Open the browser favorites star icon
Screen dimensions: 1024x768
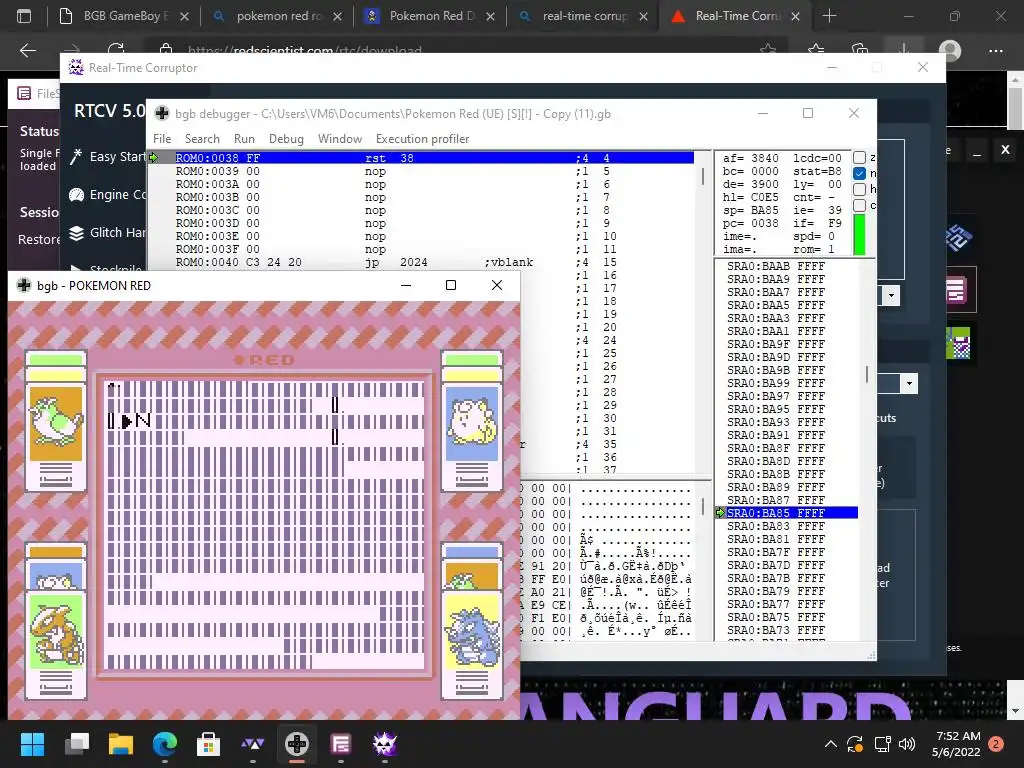point(816,50)
